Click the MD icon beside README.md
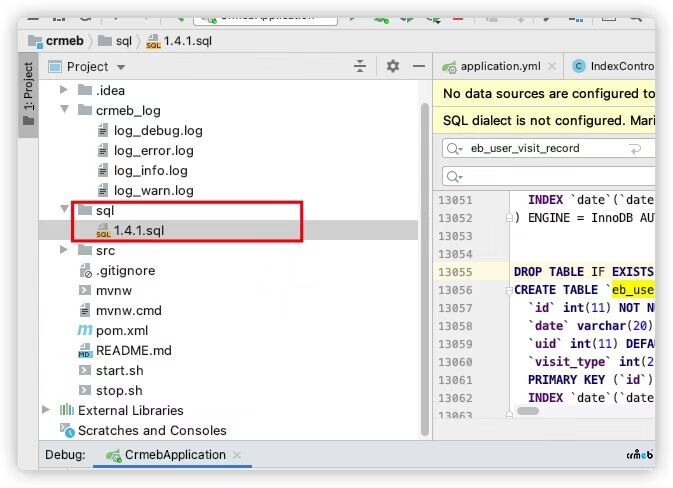This screenshot has width=673, height=488. [85, 351]
